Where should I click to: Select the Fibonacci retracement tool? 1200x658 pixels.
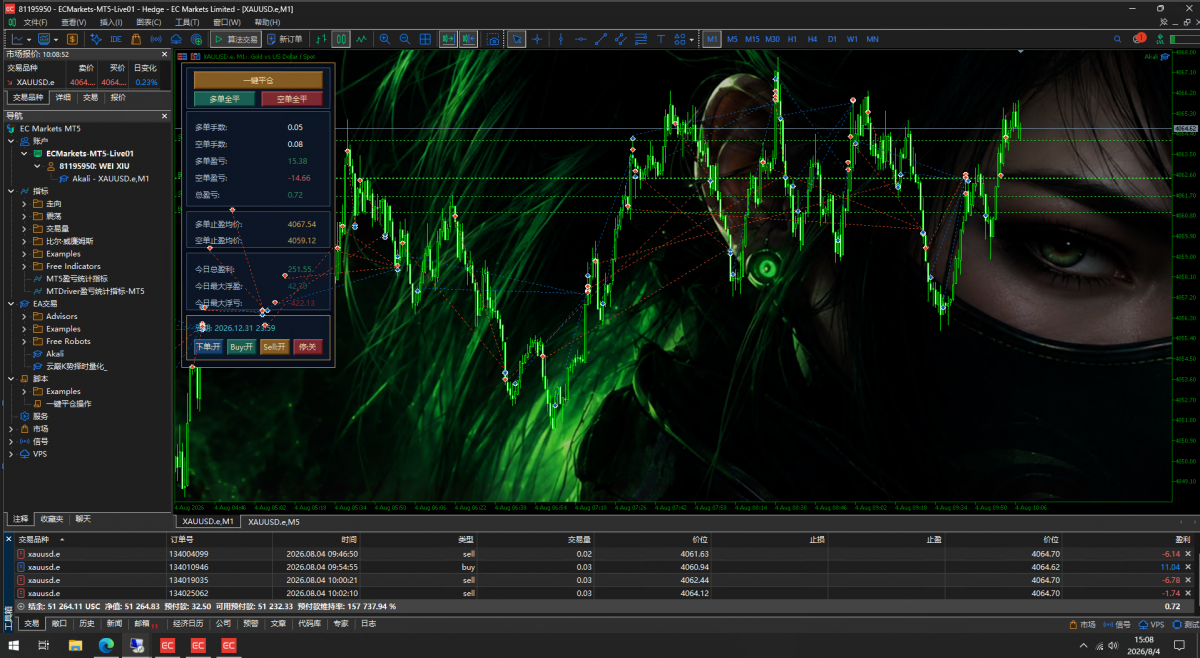click(x=641, y=39)
